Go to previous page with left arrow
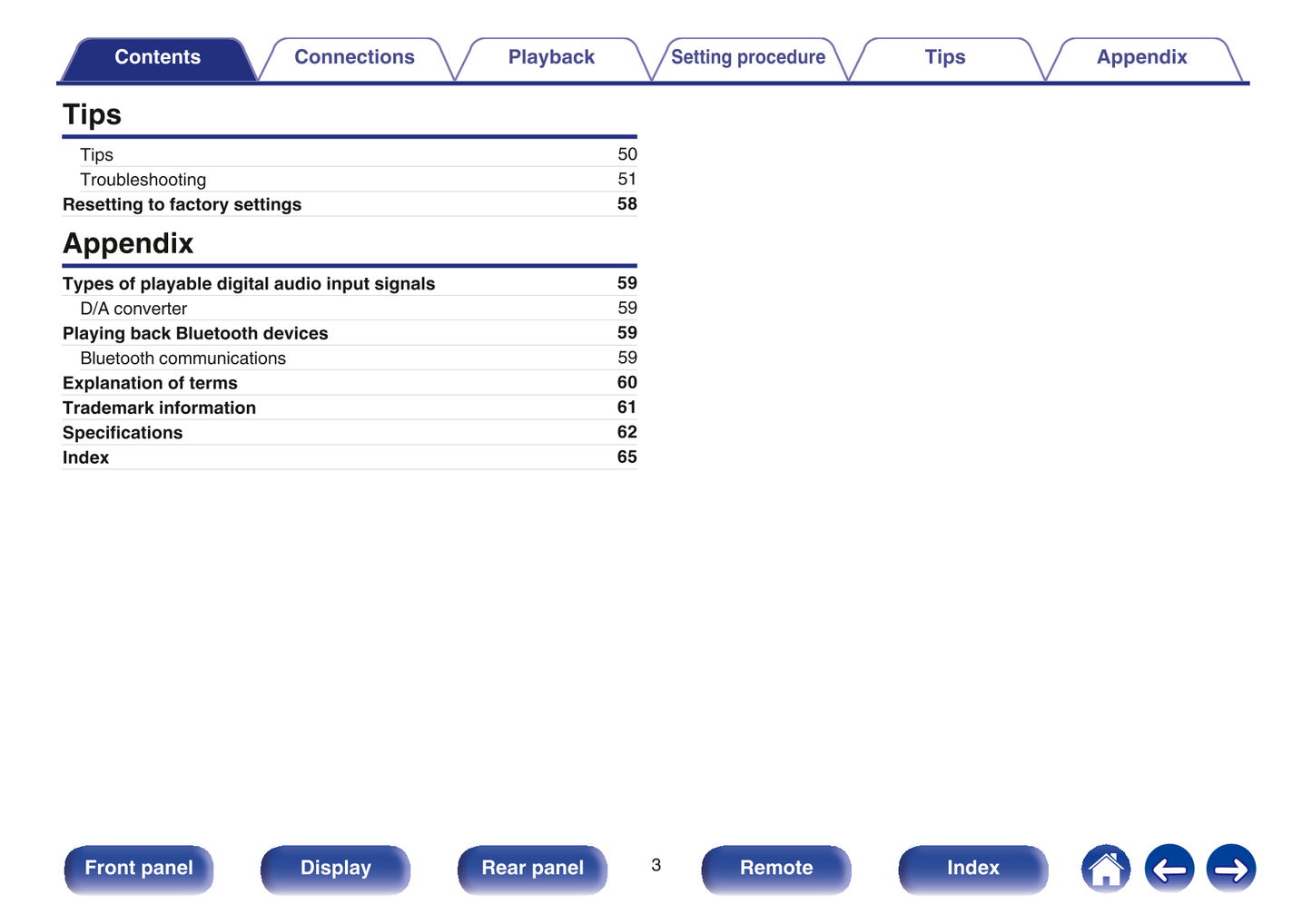 pos(1169,869)
